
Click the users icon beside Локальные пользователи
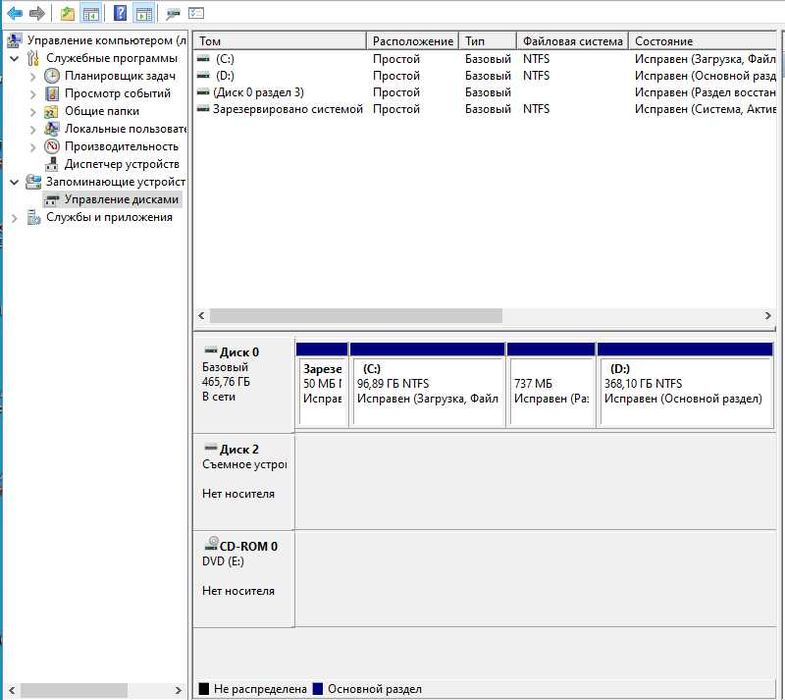point(52,129)
